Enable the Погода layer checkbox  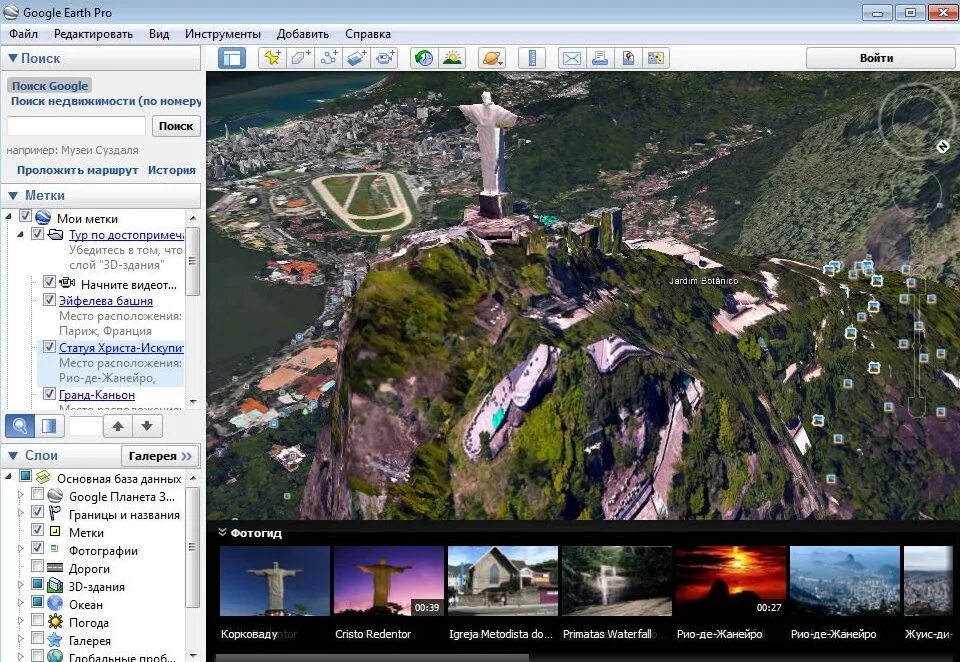pos(37,619)
